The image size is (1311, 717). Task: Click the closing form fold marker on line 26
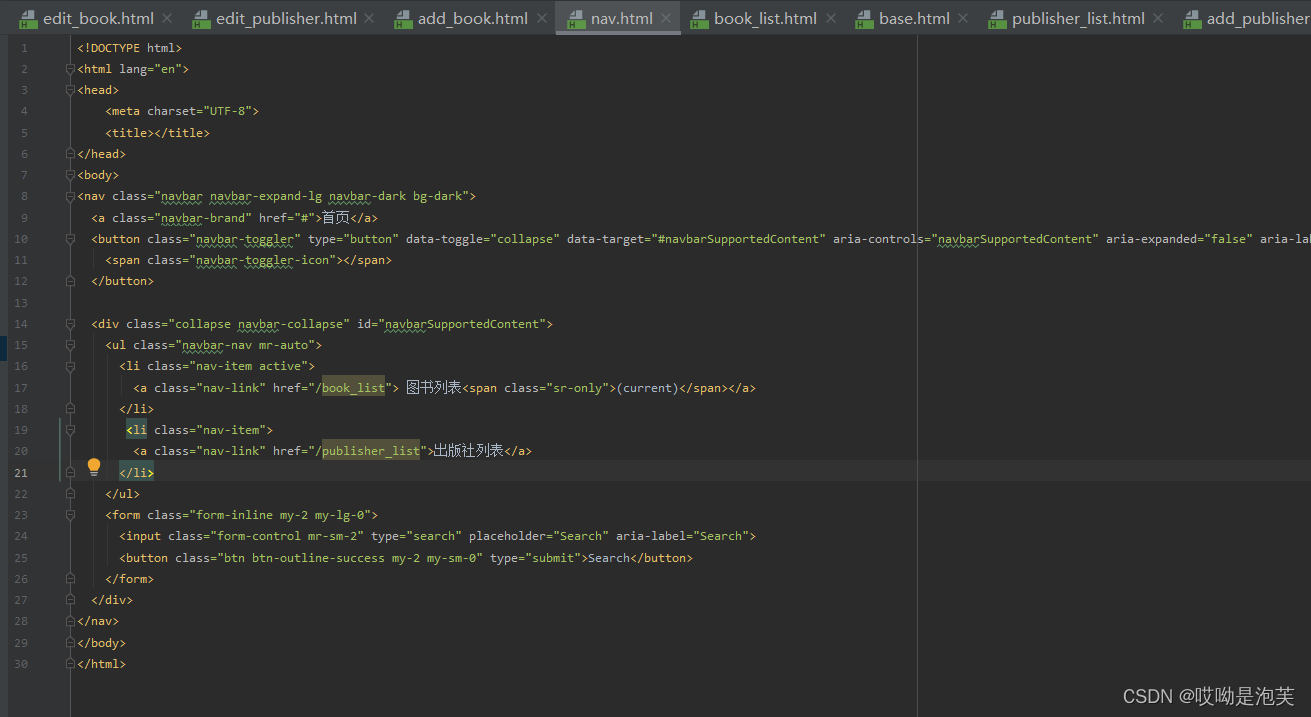pos(70,579)
